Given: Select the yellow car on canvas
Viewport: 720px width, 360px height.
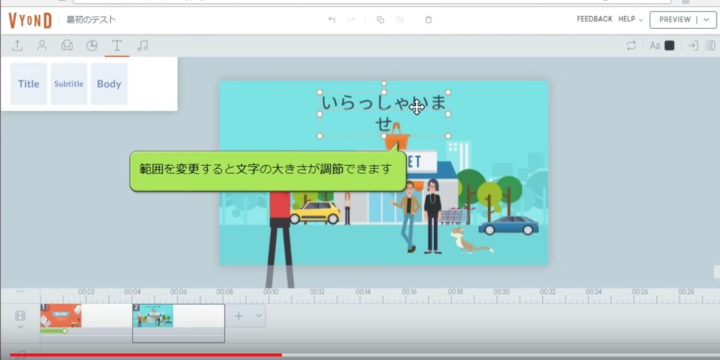Looking at the screenshot, I should 315,213.
